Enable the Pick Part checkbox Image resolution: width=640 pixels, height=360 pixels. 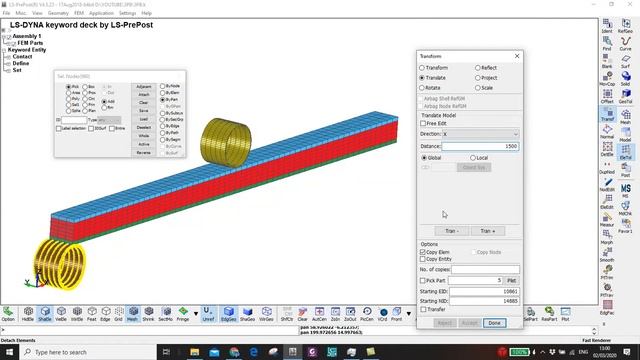pyautogui.click(x=423, y=281)
